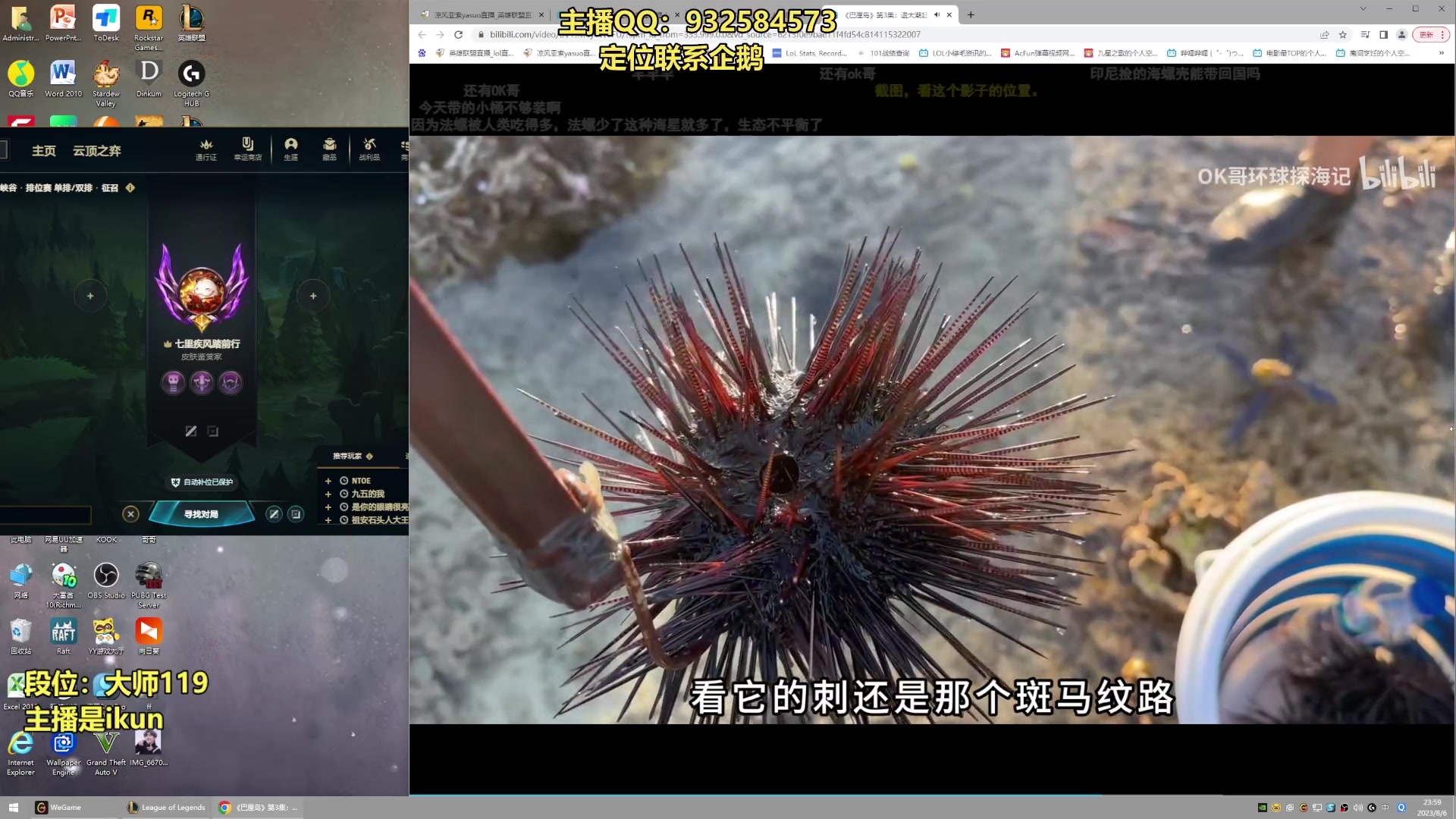This screenshot has height=819, width=1456.
Task: Open the 生涯 profile icon
Action: 291,149
